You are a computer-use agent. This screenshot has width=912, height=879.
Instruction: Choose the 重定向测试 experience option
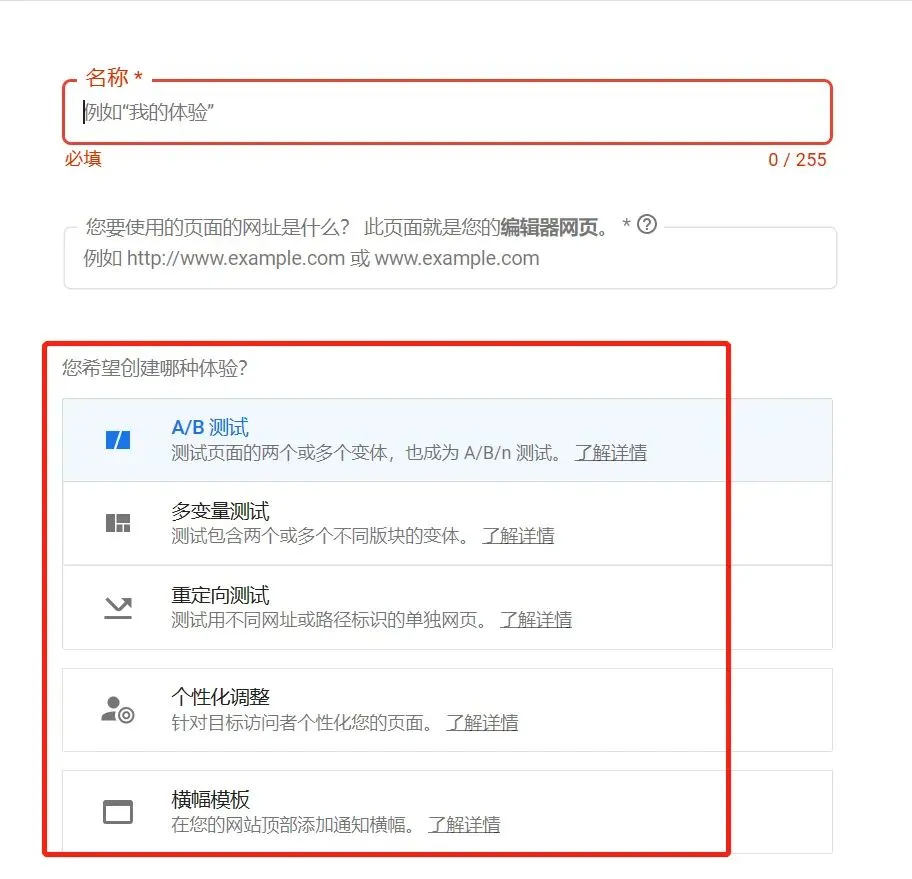(447, 607)
